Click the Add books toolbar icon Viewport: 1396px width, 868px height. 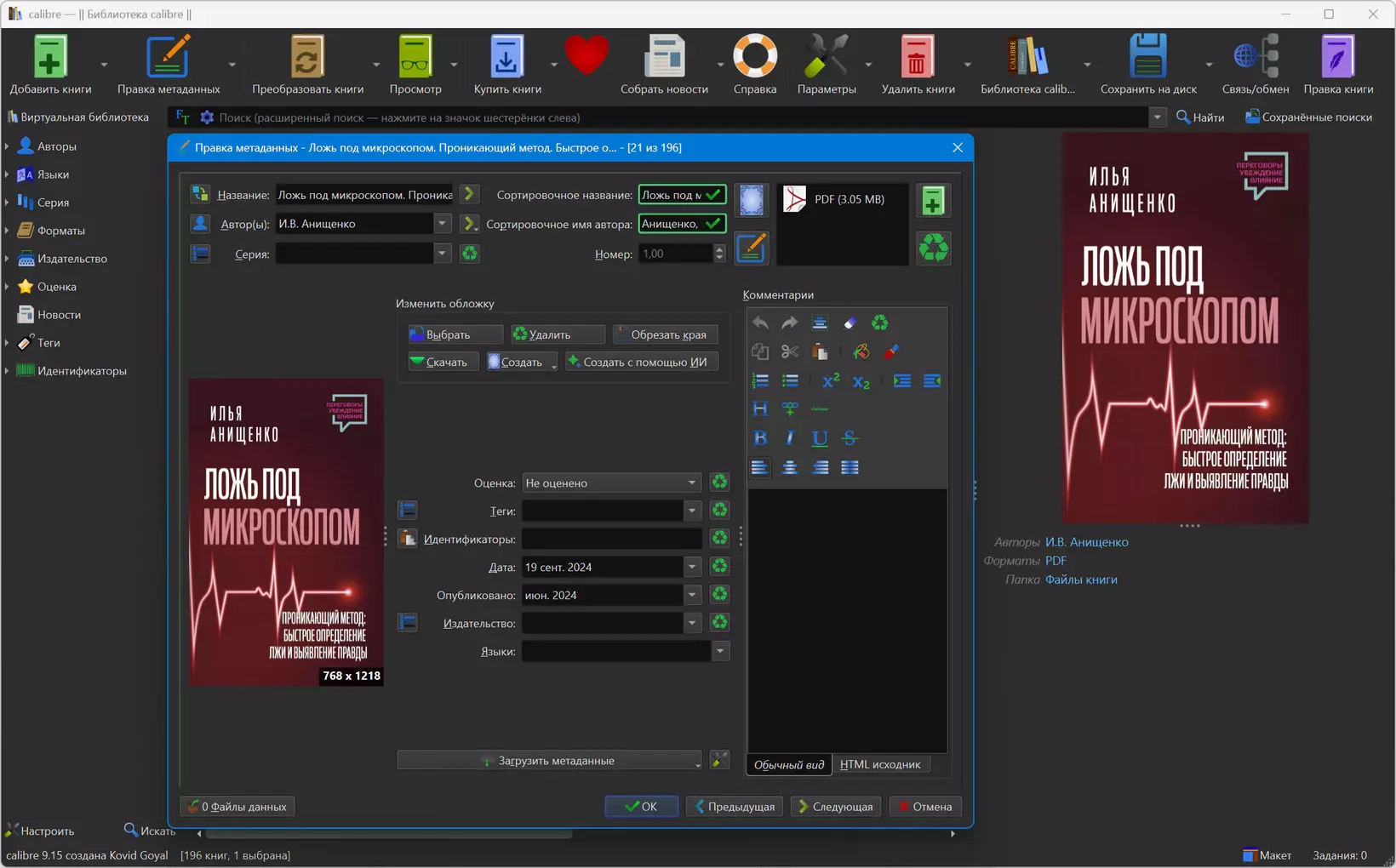(50, 58)
